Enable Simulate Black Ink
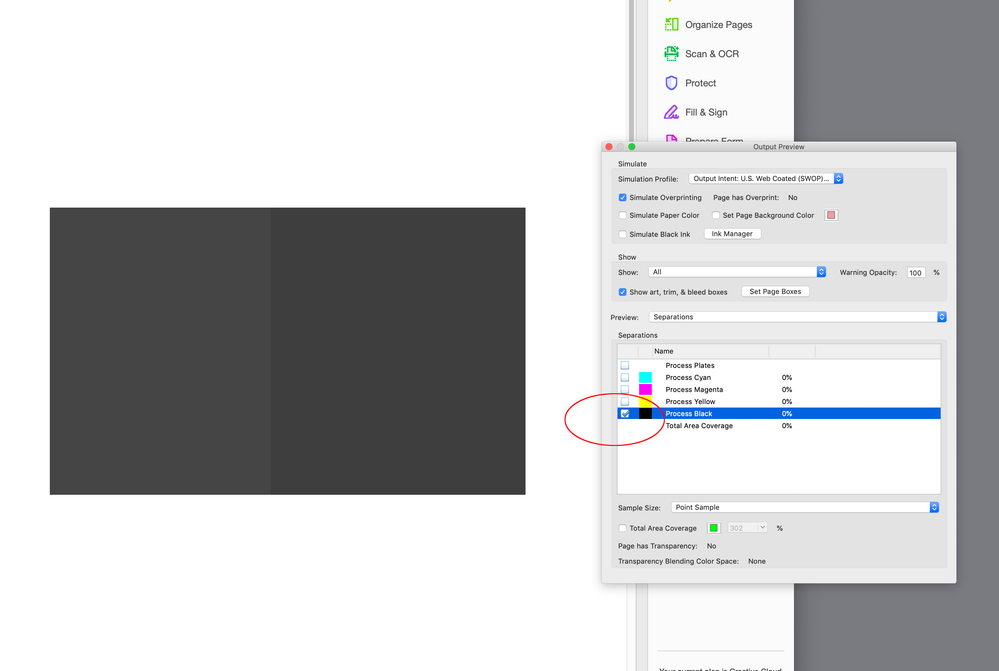 point(622,234)
